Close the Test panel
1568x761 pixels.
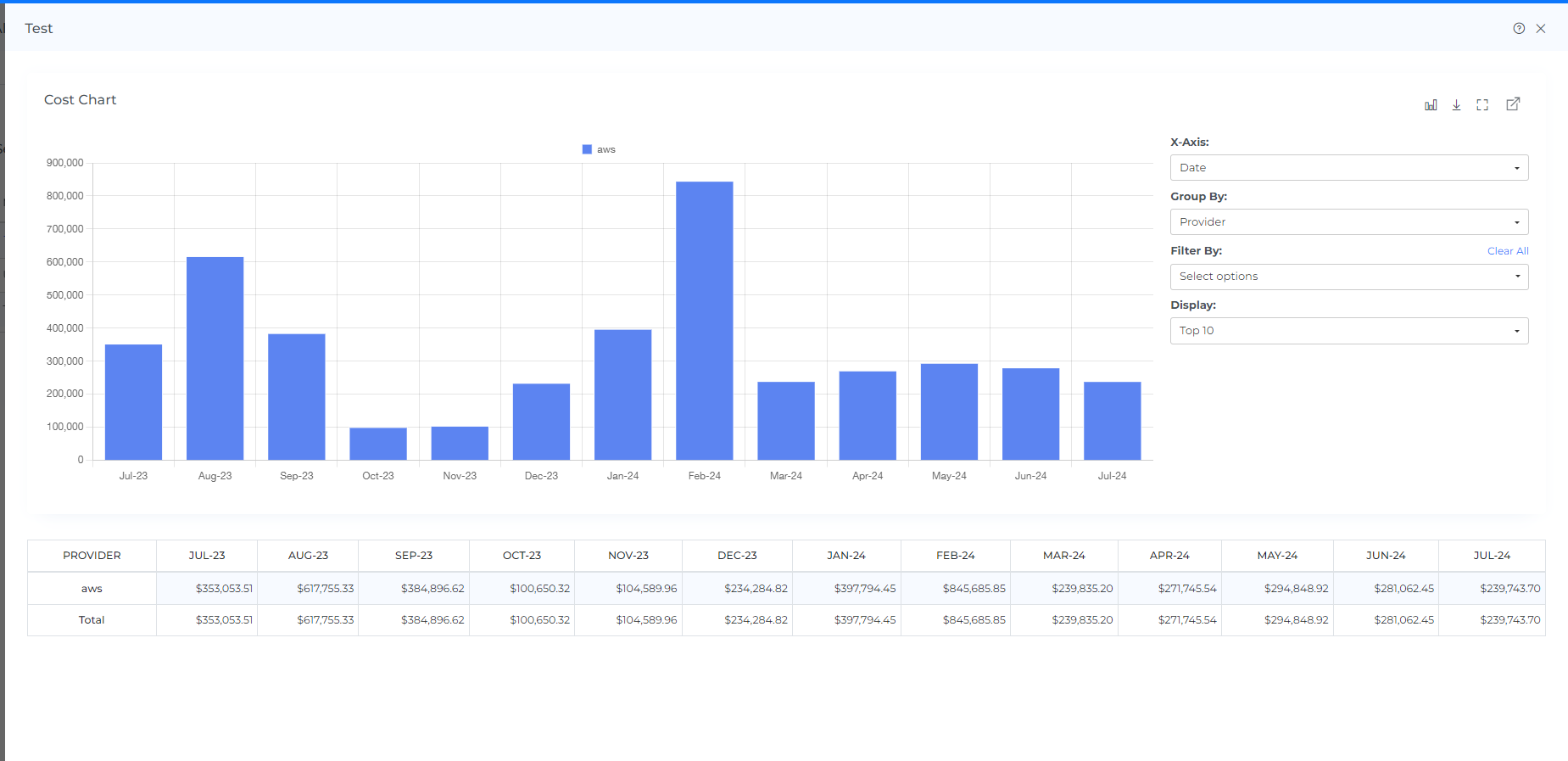[1541, 29]
